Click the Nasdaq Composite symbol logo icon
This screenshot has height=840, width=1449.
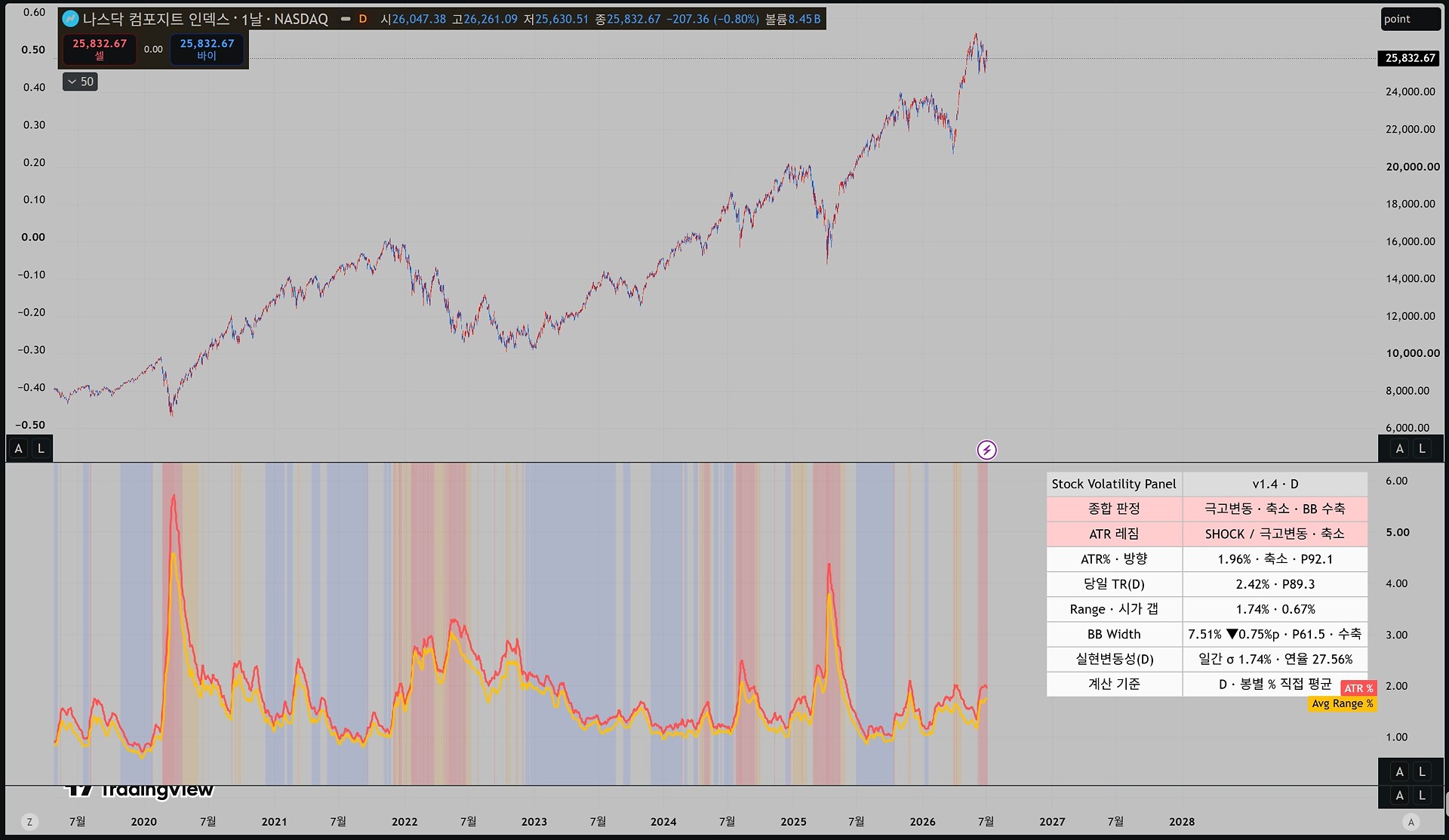70,19
